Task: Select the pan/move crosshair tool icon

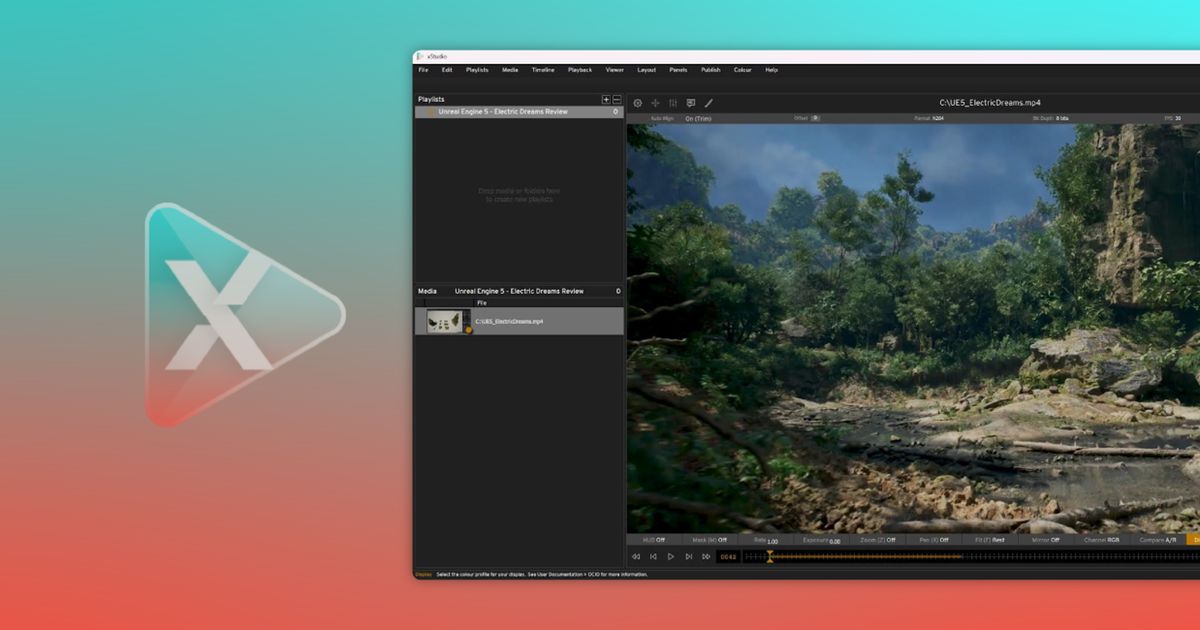Action: [x=656, y=103]
